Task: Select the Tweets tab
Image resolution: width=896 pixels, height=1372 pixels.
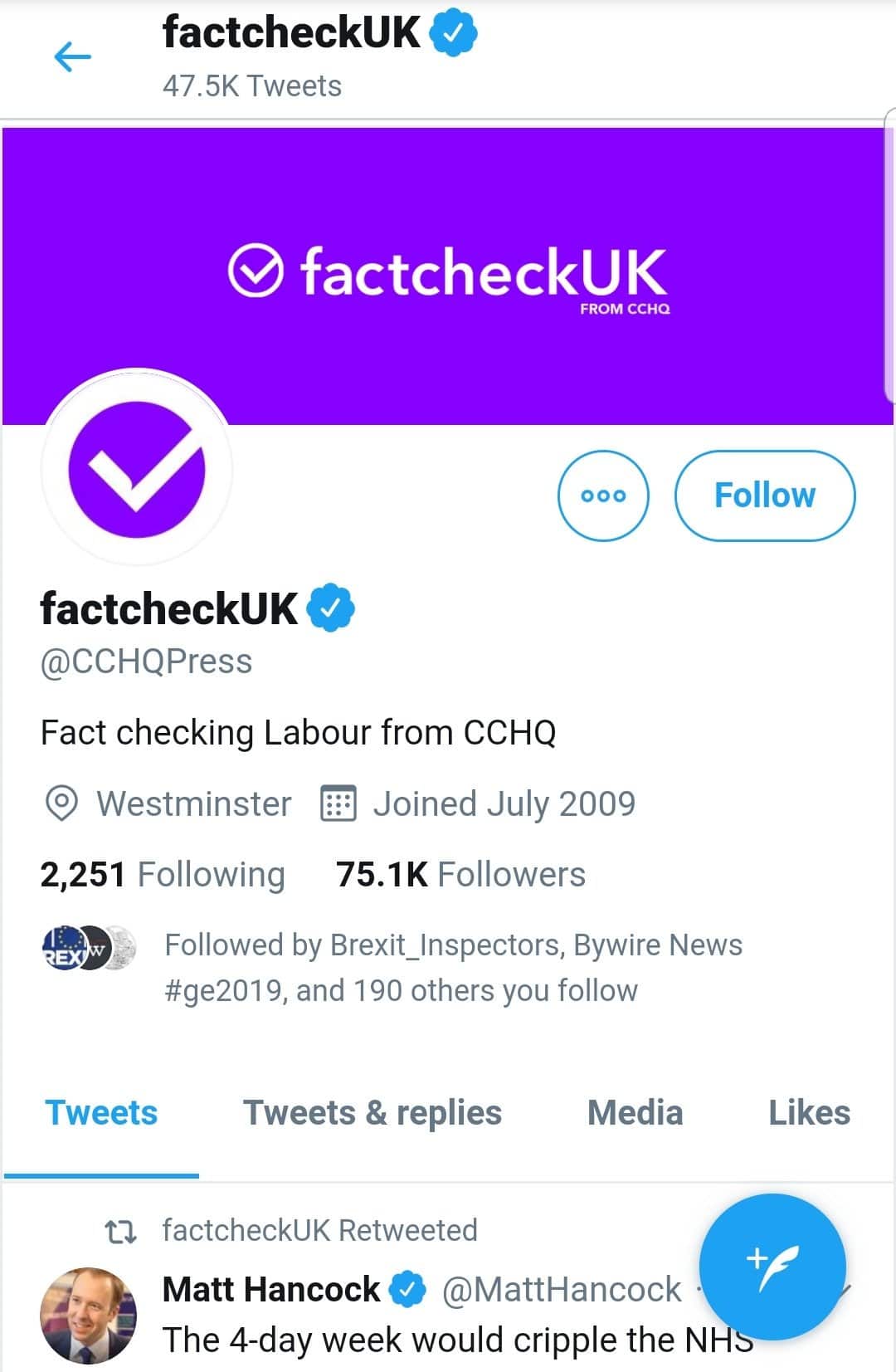Action: tap(101, 1112)
